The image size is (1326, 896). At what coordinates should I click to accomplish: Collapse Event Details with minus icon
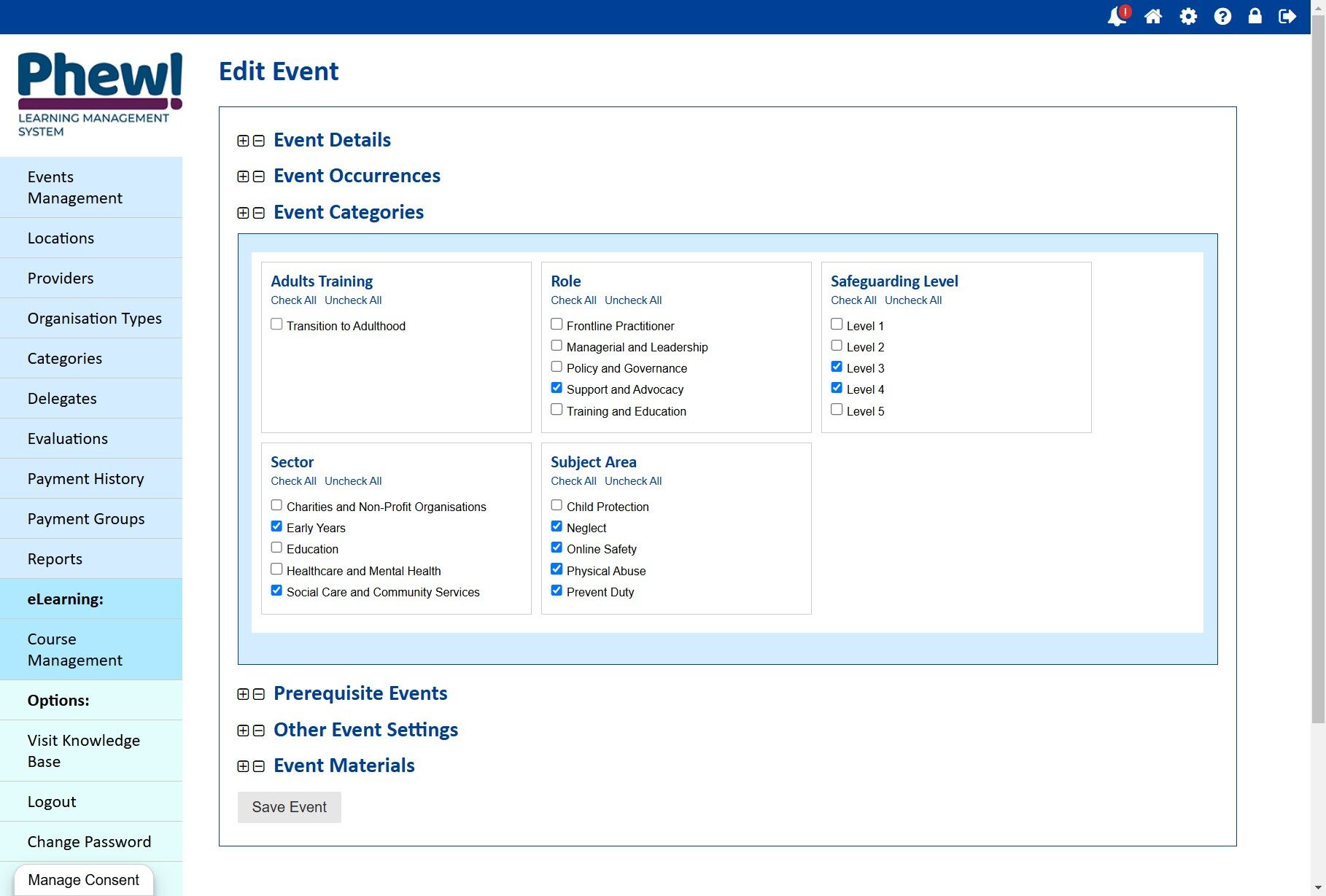(x=258, y=141)
